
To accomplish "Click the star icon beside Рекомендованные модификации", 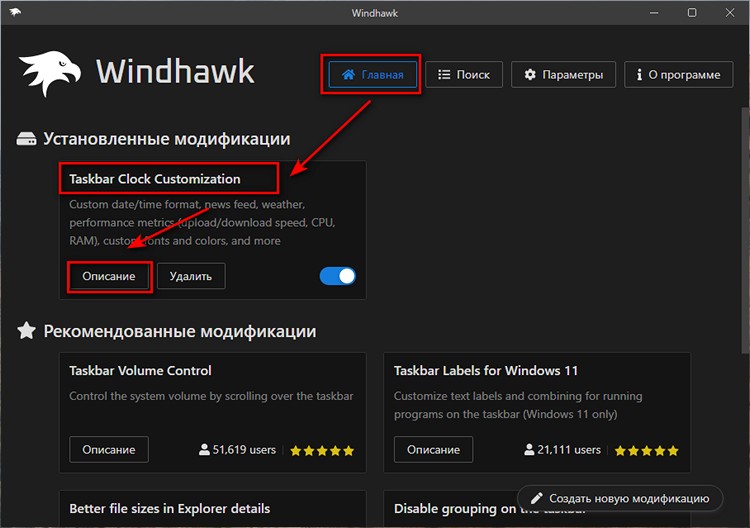I will click(26, 330).
